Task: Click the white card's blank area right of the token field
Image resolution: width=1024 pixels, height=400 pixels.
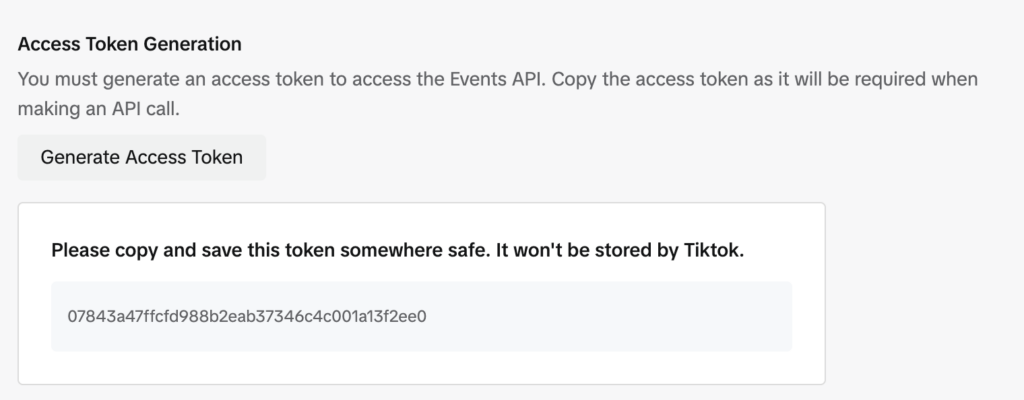Action: [808, 317]
